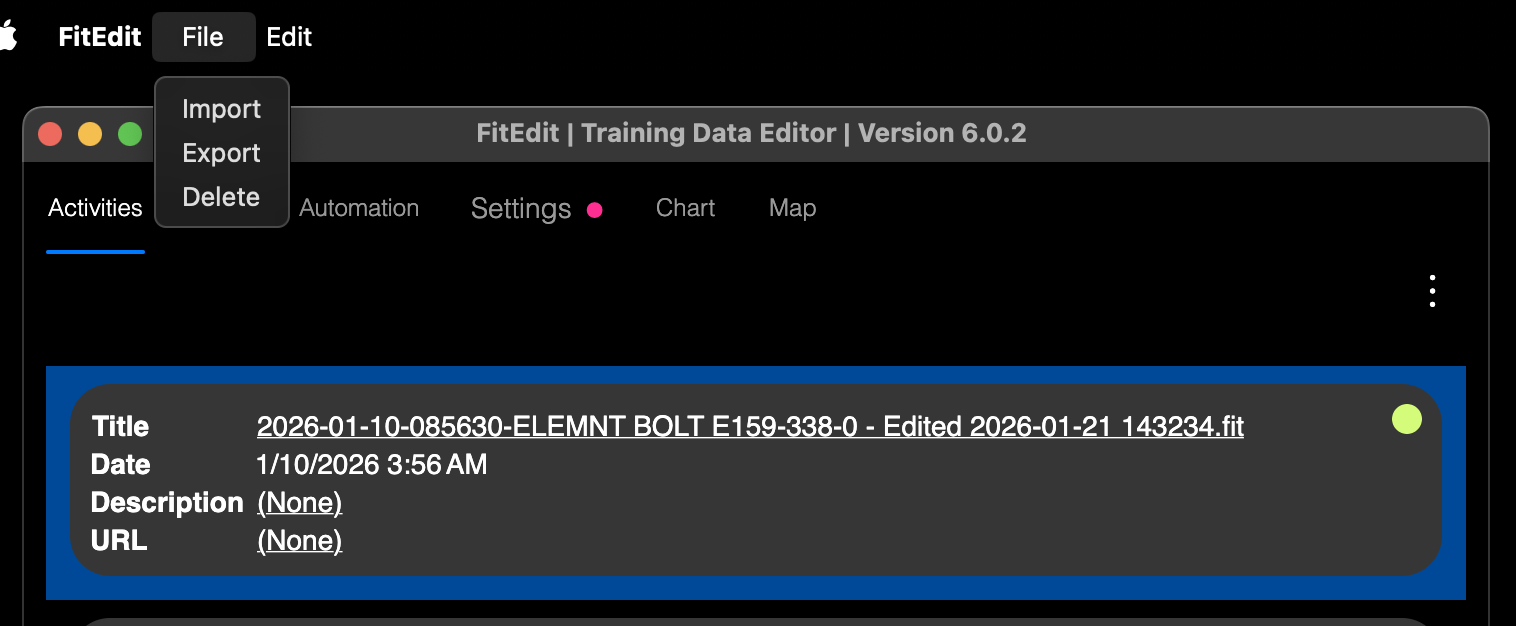Click the green sync status indicator on the activity

click(1406, 419)
